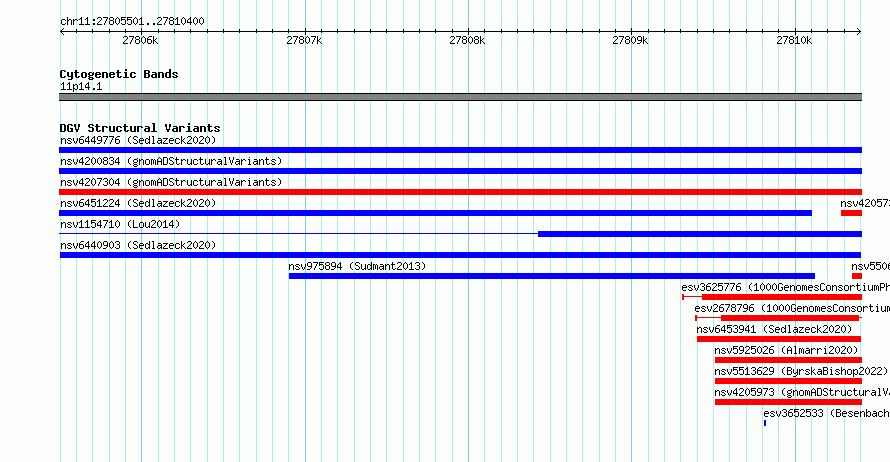The height and width of the screenshot is (462, 890).
Task: Click the 27807k ruler position
Action: pyautogui.click(x=304, y=40)
